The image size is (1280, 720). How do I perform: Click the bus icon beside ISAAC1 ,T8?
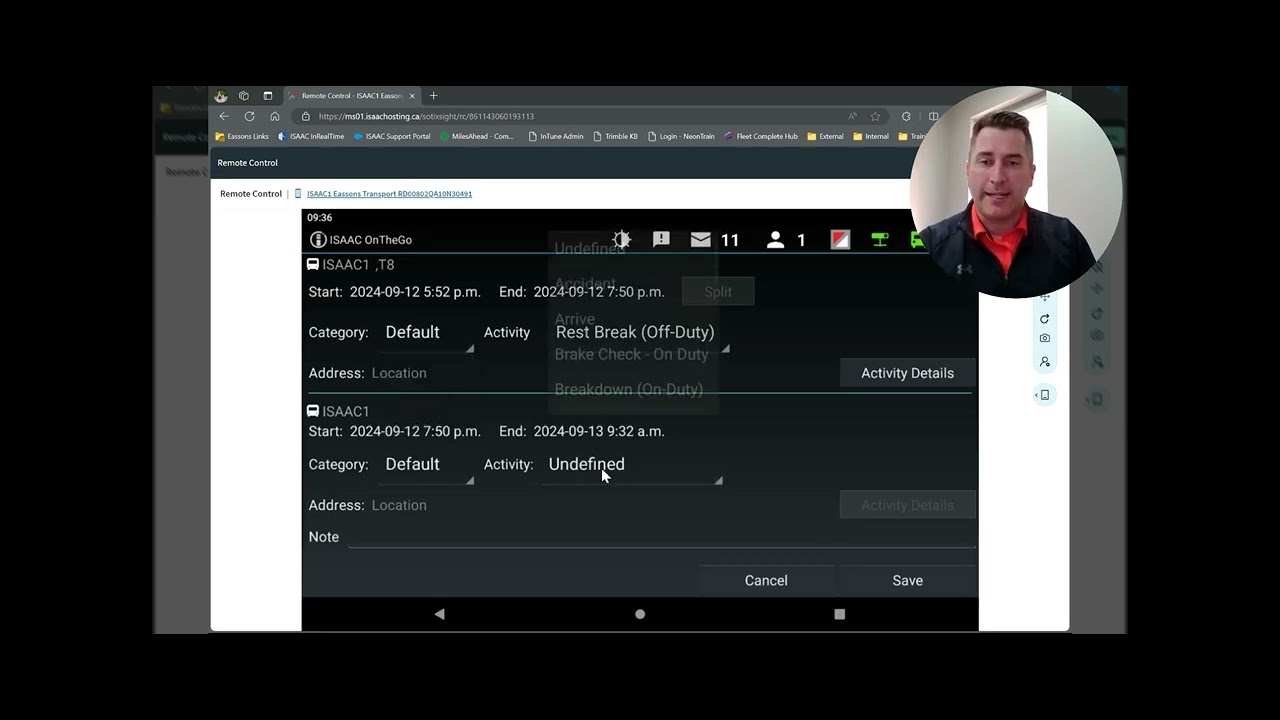313,265
